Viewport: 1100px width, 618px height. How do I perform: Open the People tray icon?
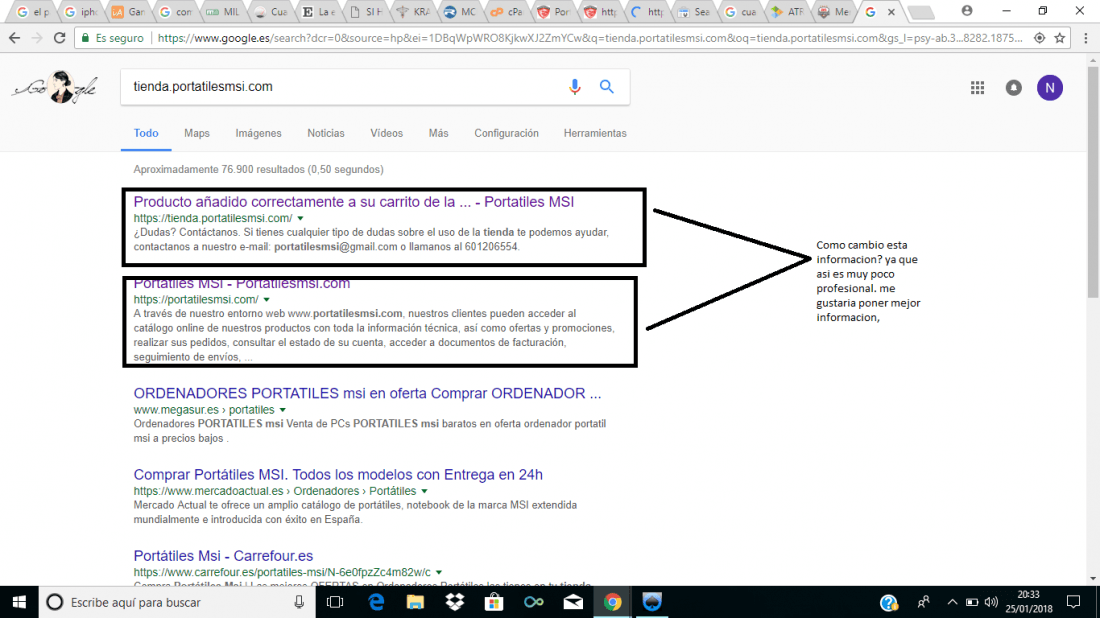923,602
